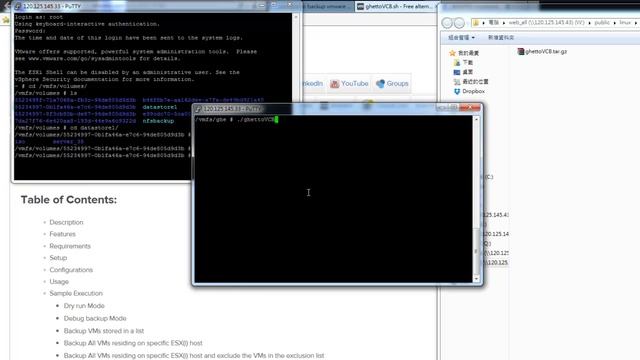Viewport: 640px width, 360px height.
Task: Click New Folder button in Explorer toolbar
Action: click(x=501, y=38)
